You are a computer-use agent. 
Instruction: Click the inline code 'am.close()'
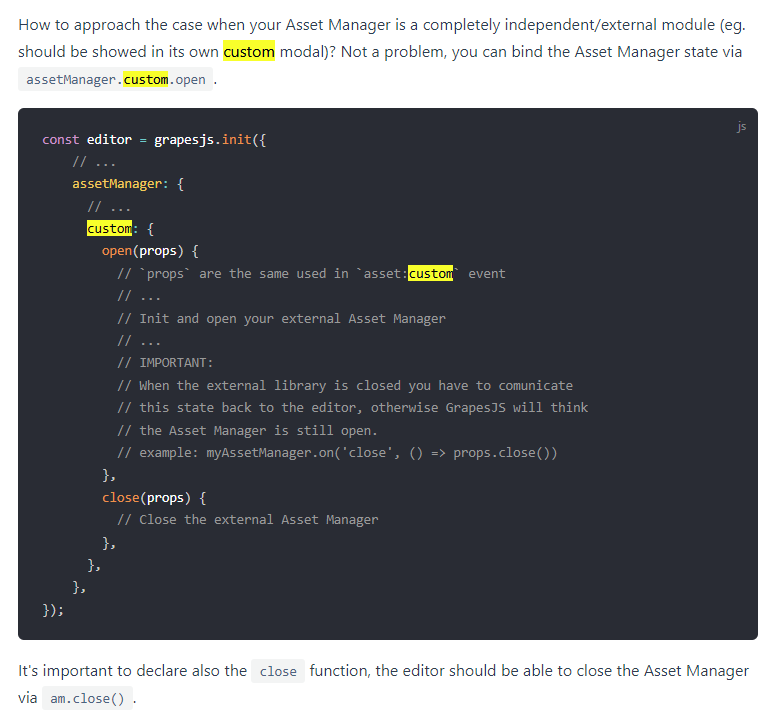point(87,699)
